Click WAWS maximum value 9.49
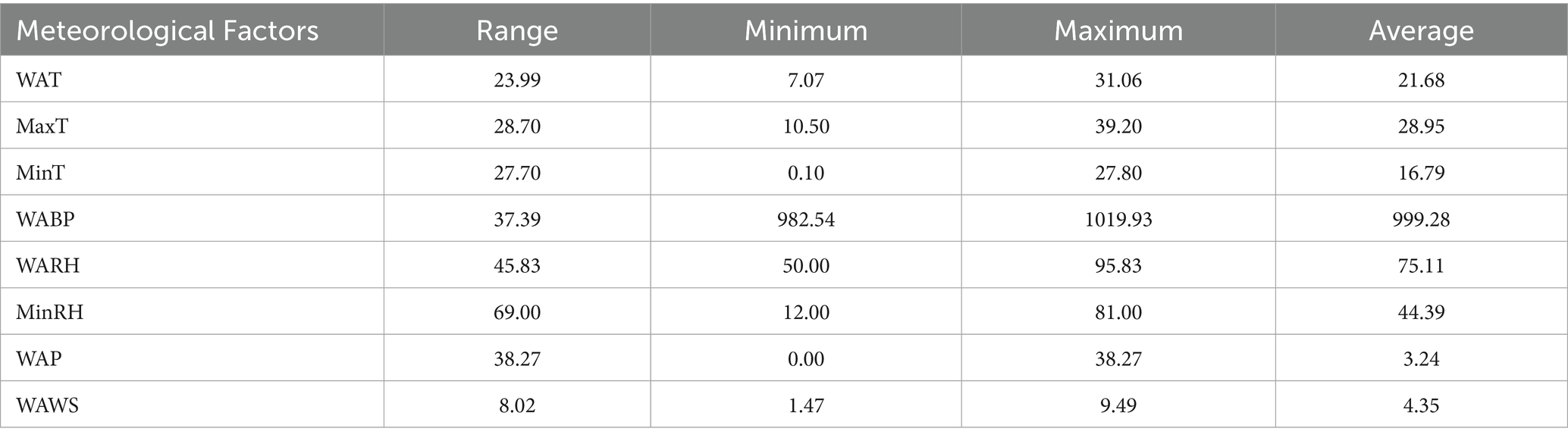1568x441 pixels. point(1118,405)
